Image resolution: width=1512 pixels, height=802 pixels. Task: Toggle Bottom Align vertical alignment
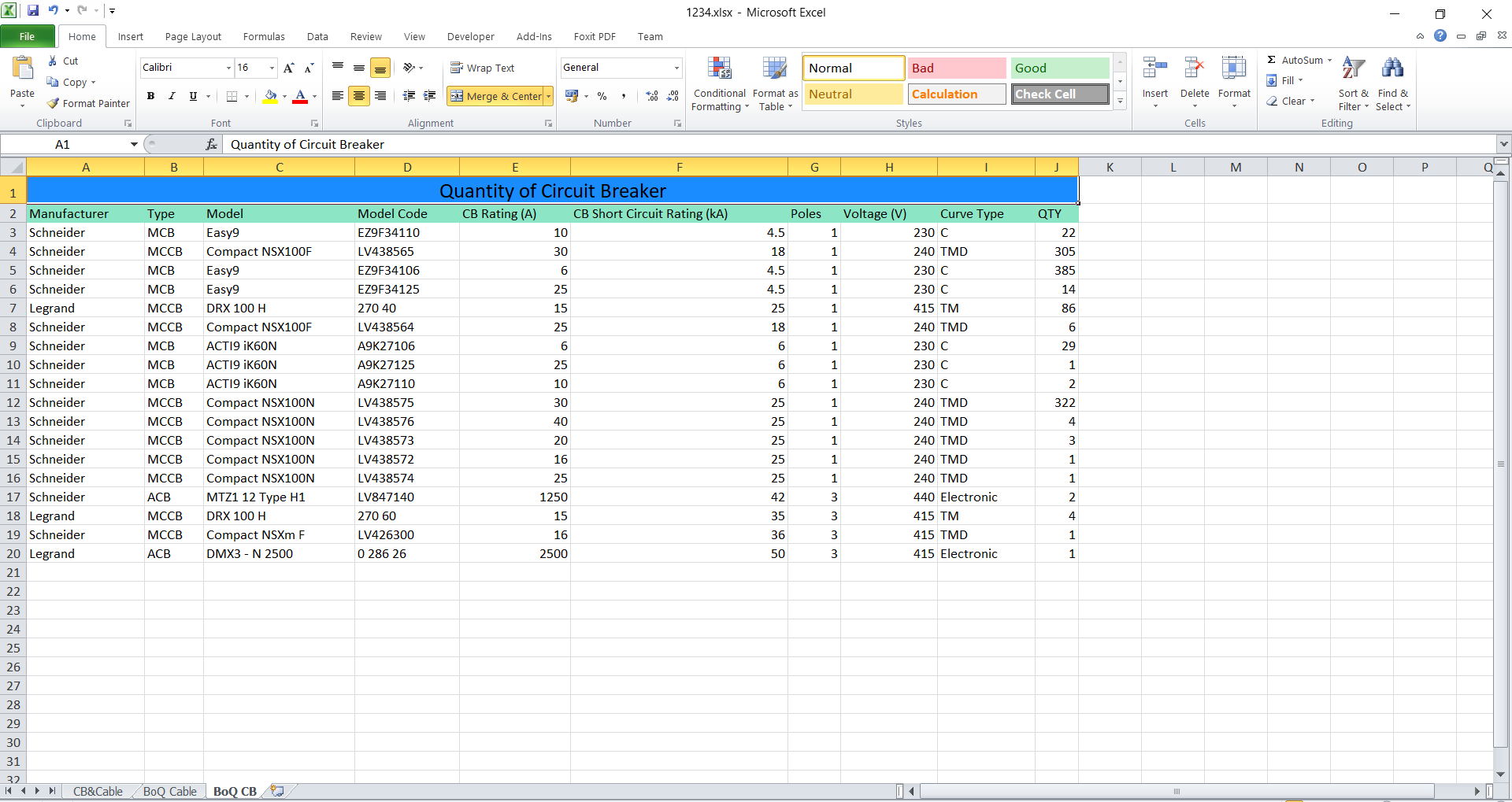point(380,68)
